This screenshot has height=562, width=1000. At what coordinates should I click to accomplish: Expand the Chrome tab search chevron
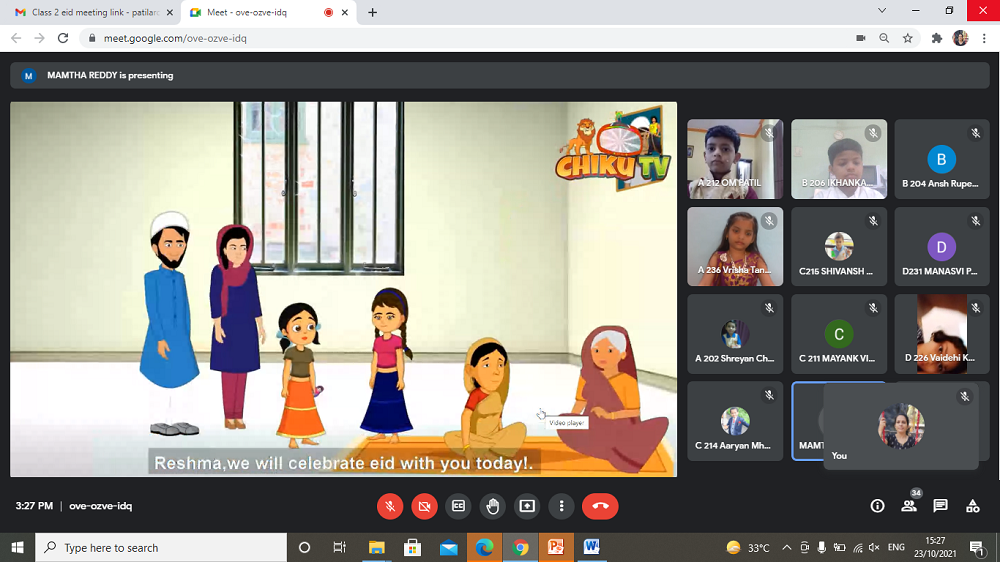[x=882, y=11]
